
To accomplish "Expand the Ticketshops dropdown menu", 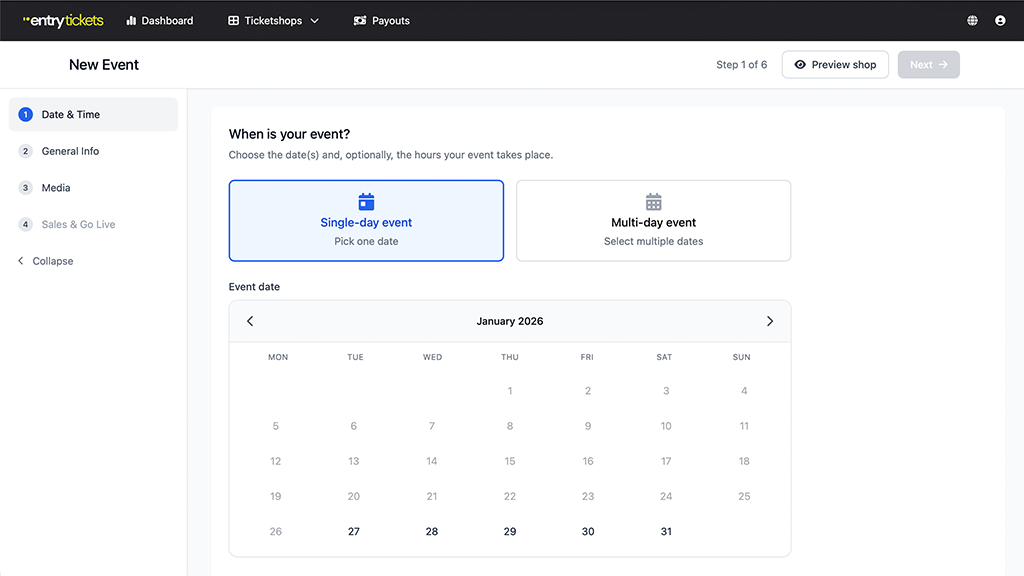I will [x=274, y=20].
